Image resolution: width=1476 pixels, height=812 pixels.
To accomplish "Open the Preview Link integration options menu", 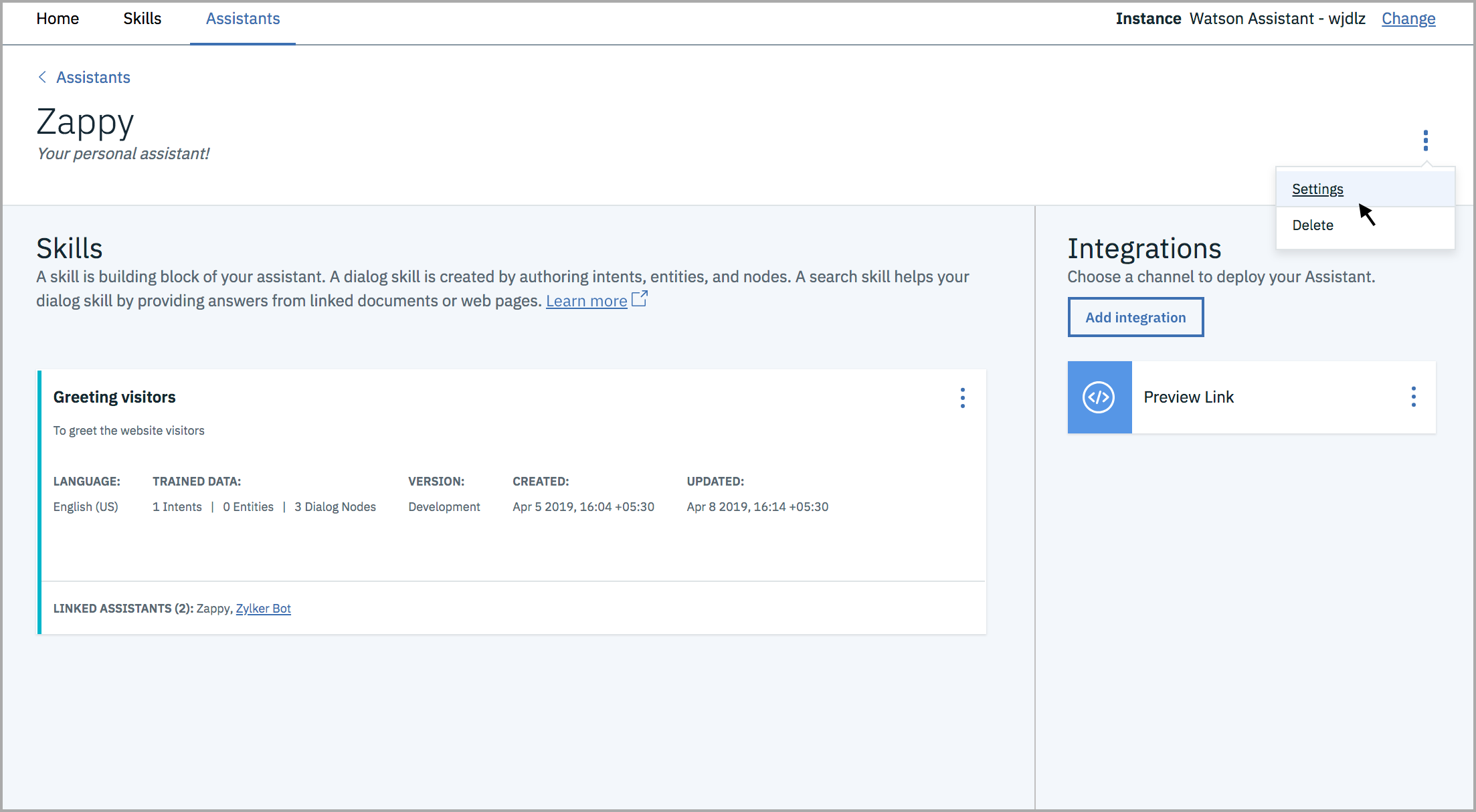I will pos(1414,397).
